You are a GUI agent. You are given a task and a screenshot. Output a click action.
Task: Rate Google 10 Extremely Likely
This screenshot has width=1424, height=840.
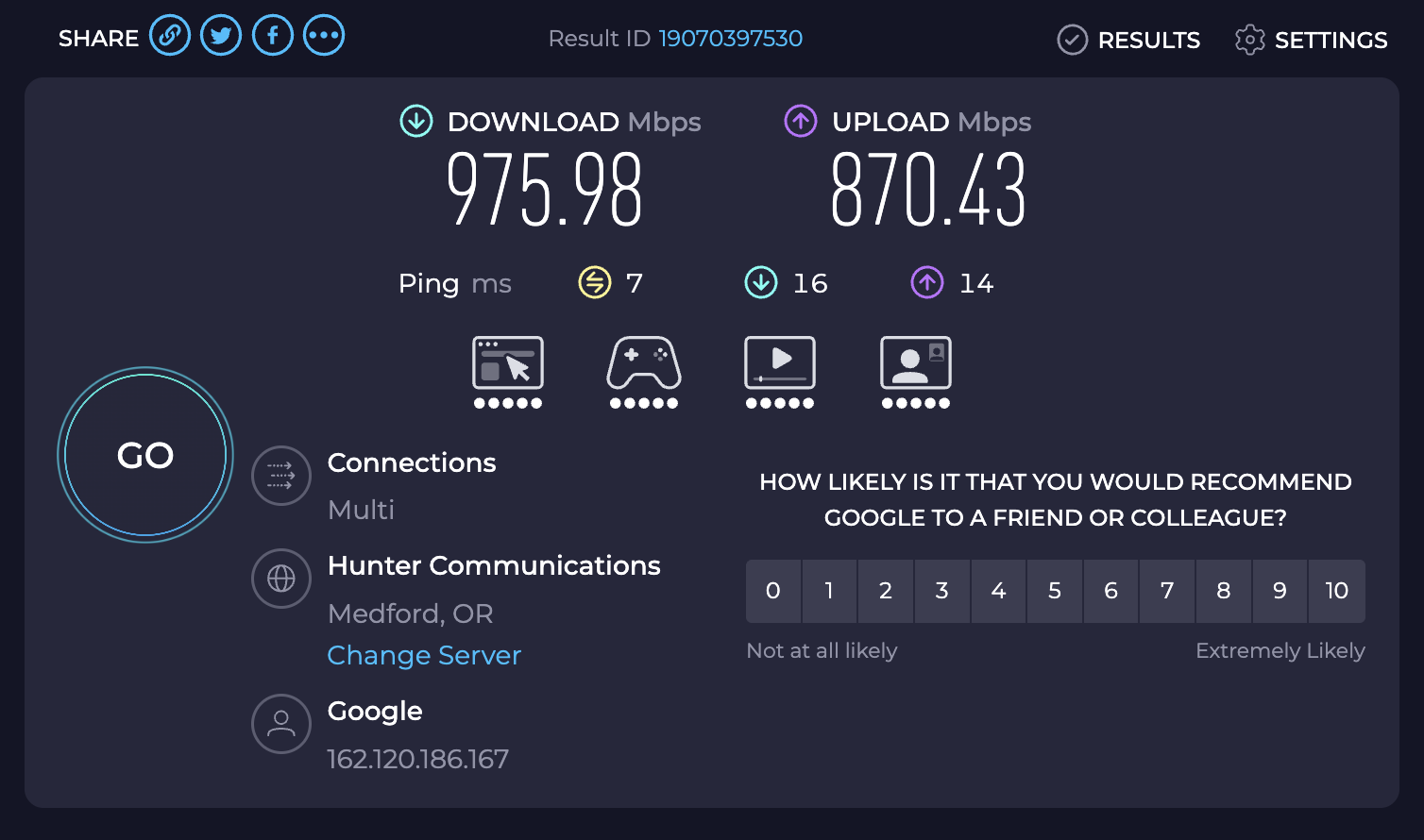[x=1336, y=591]
